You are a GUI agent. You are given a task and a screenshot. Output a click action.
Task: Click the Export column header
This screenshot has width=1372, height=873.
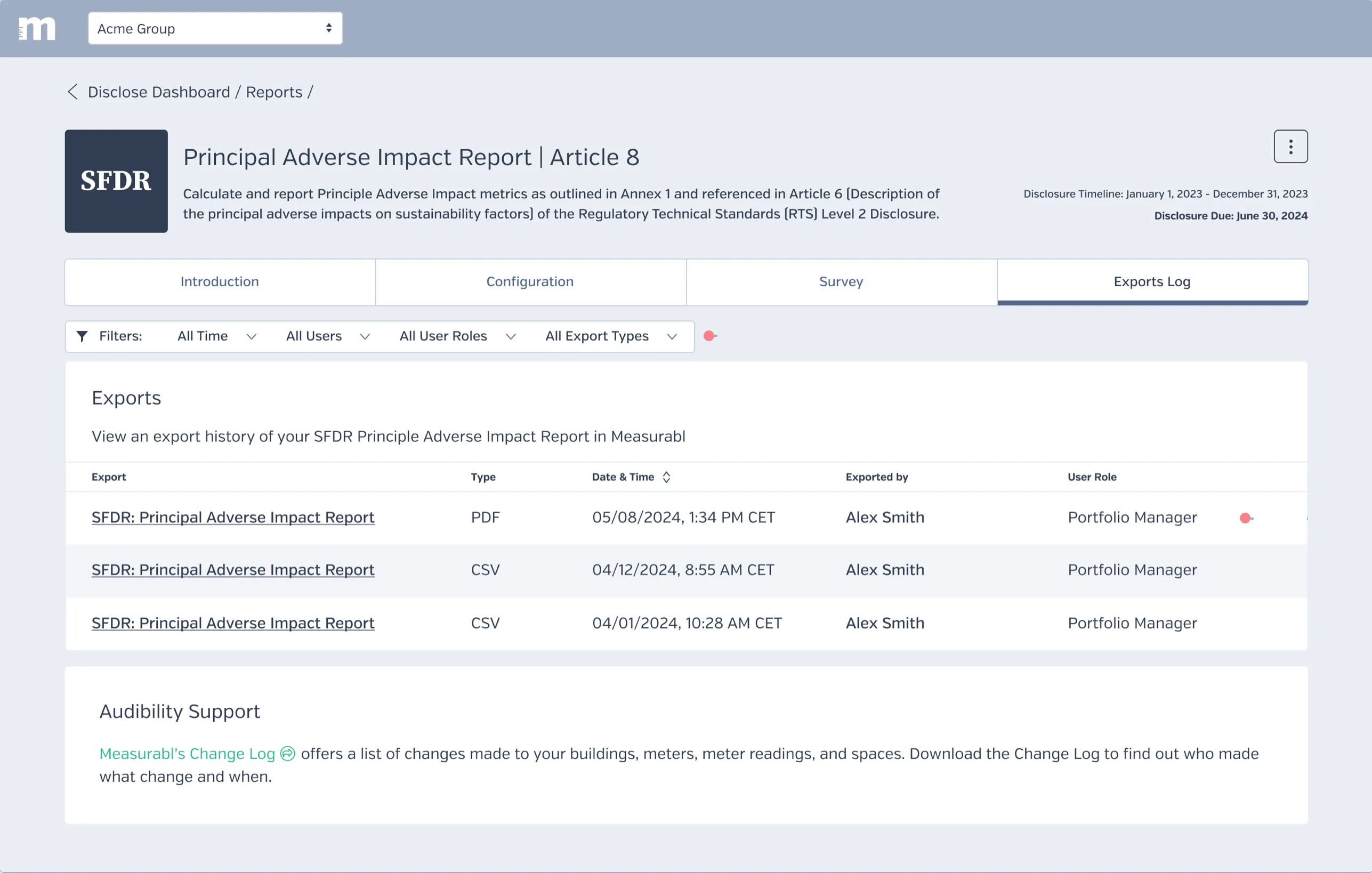(109, 477)
